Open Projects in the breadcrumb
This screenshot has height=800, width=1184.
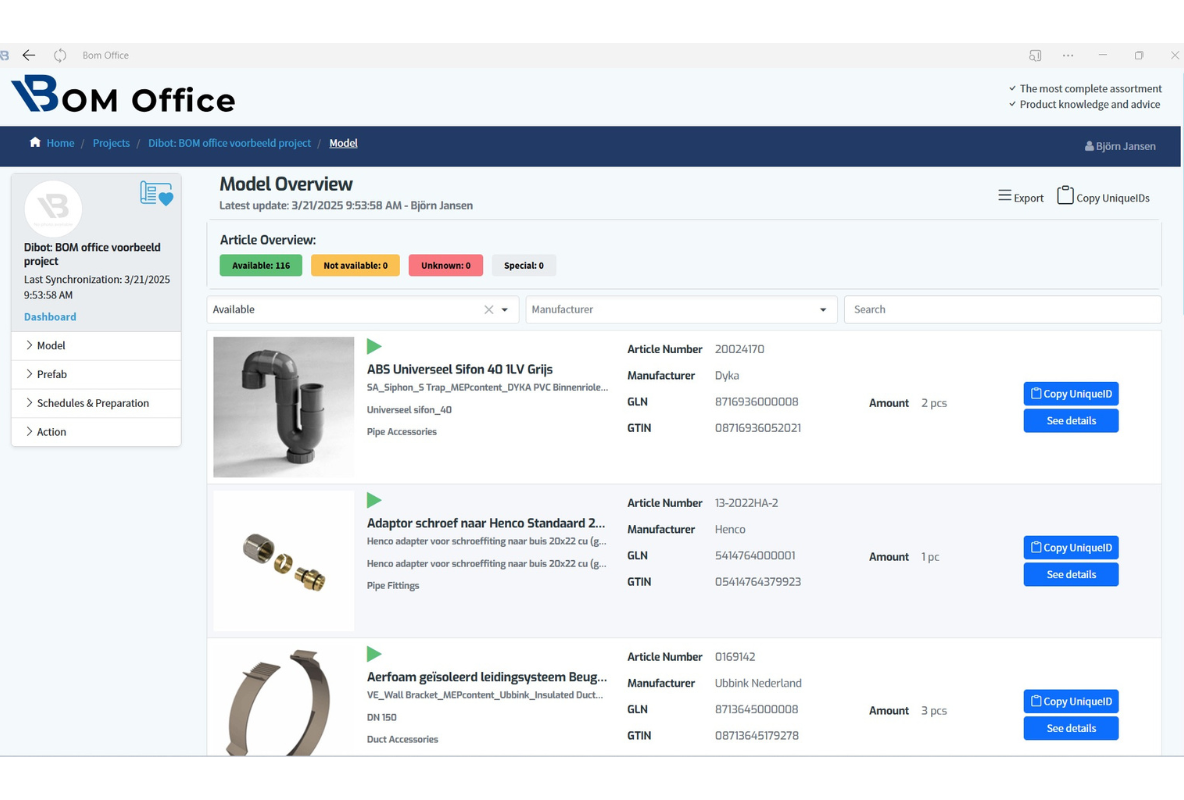point(111,144)
